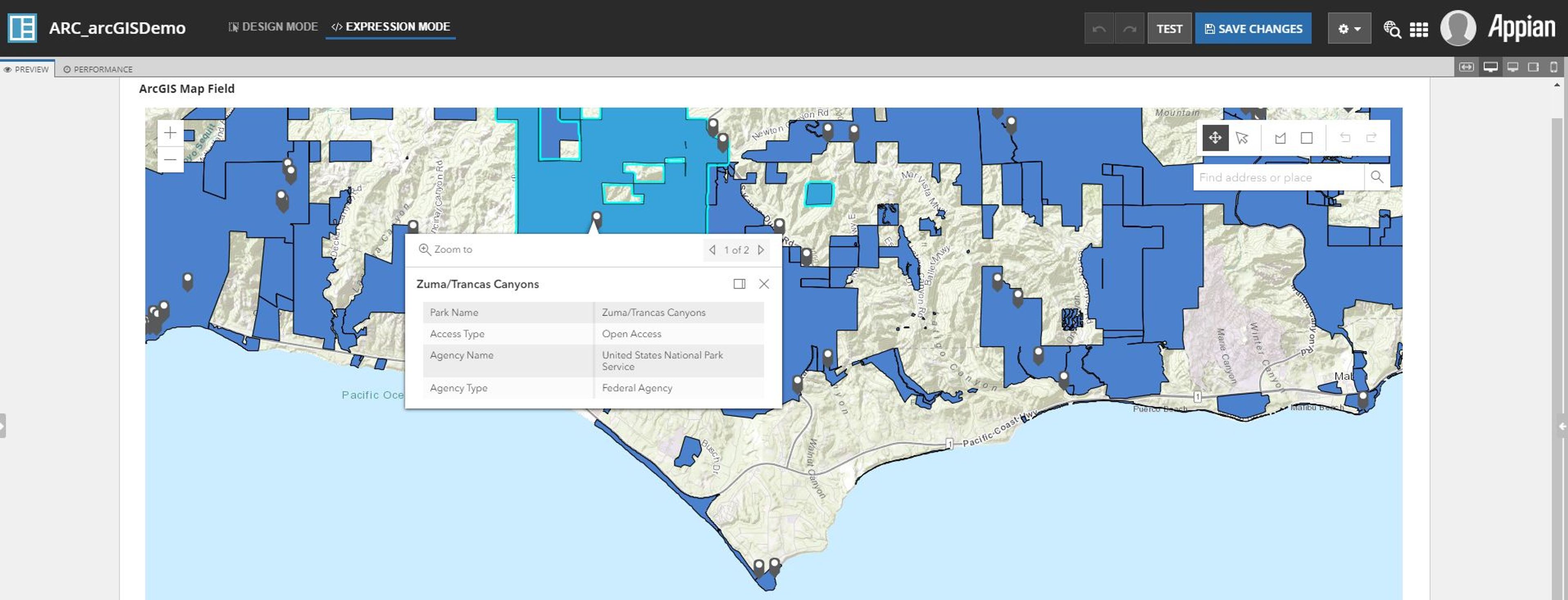1568x600 pixels.
Task: Open the gear settings dropdown
Action: pyautogui.click(x=1350, y=29)
